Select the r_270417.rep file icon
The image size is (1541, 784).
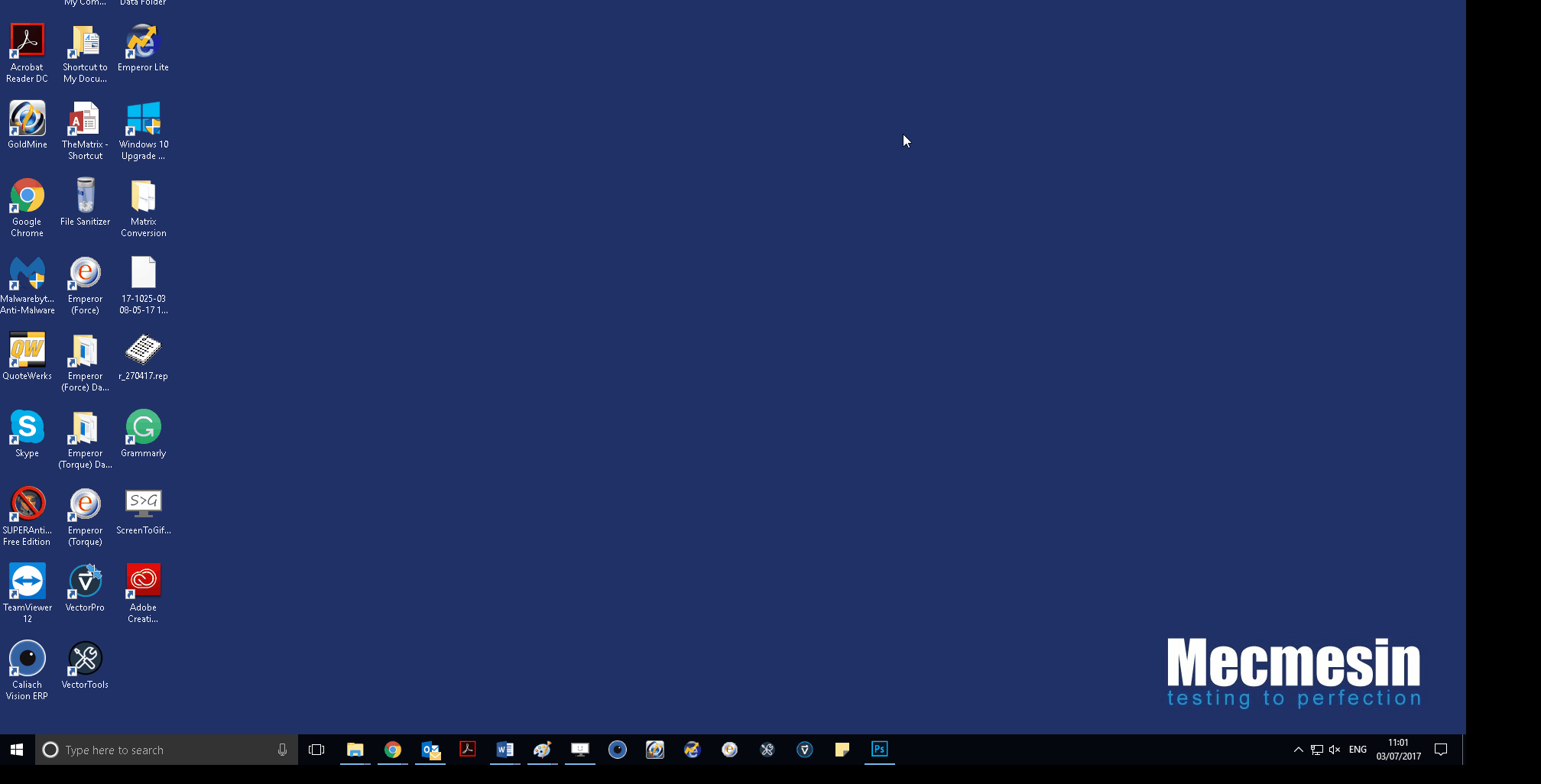(x=143, y=356)
